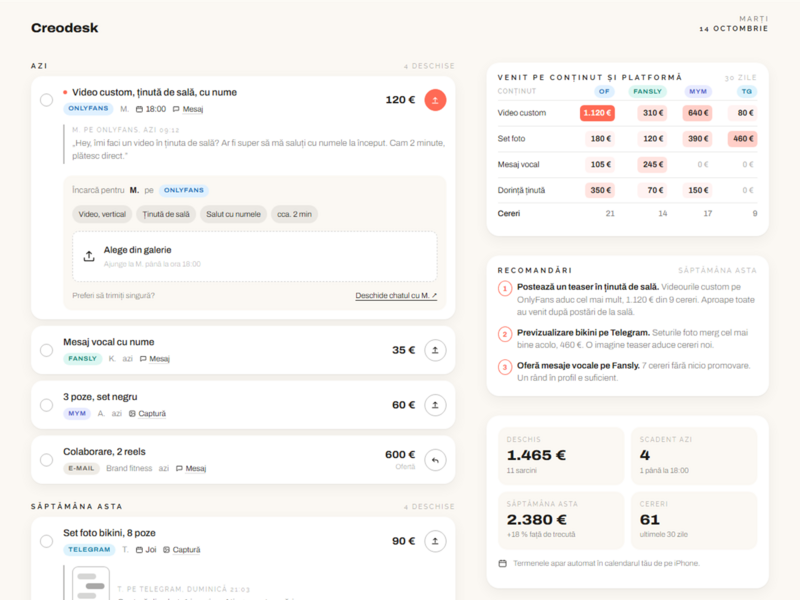Tick the circle for Colaborare, 2 reels
800x600 pixels.
(46, 460)
